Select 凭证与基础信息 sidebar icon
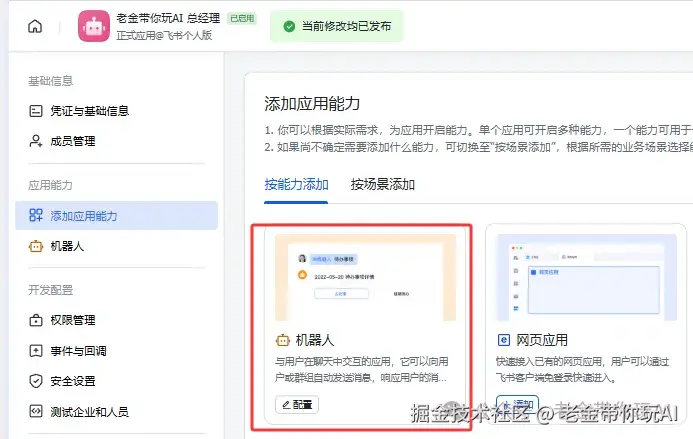 pyautogui.click(x=36, y=111)
